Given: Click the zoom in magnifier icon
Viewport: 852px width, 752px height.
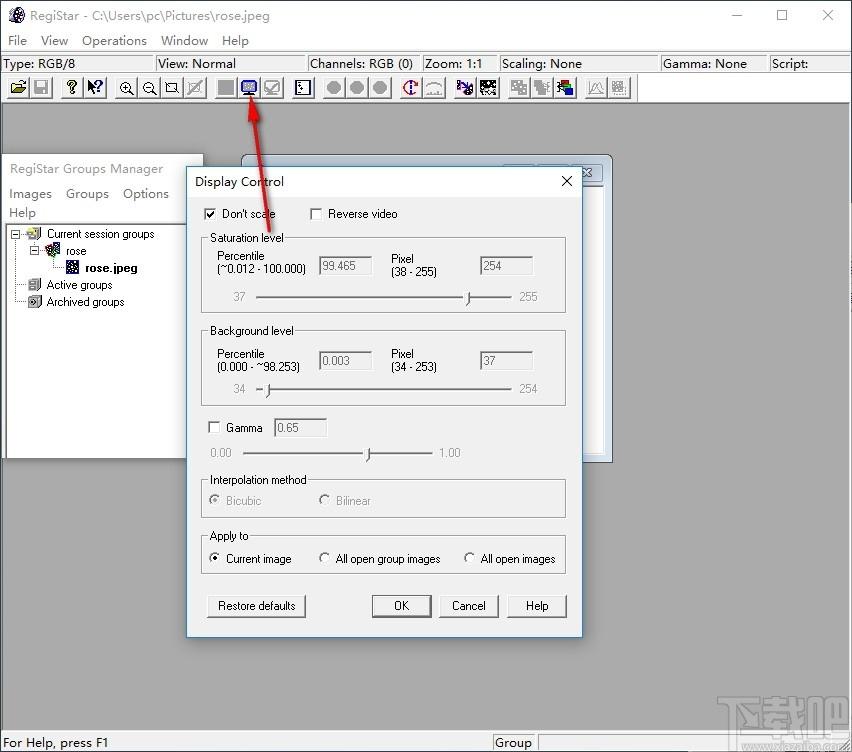Looking at the screenshot, I should [127, 87].
